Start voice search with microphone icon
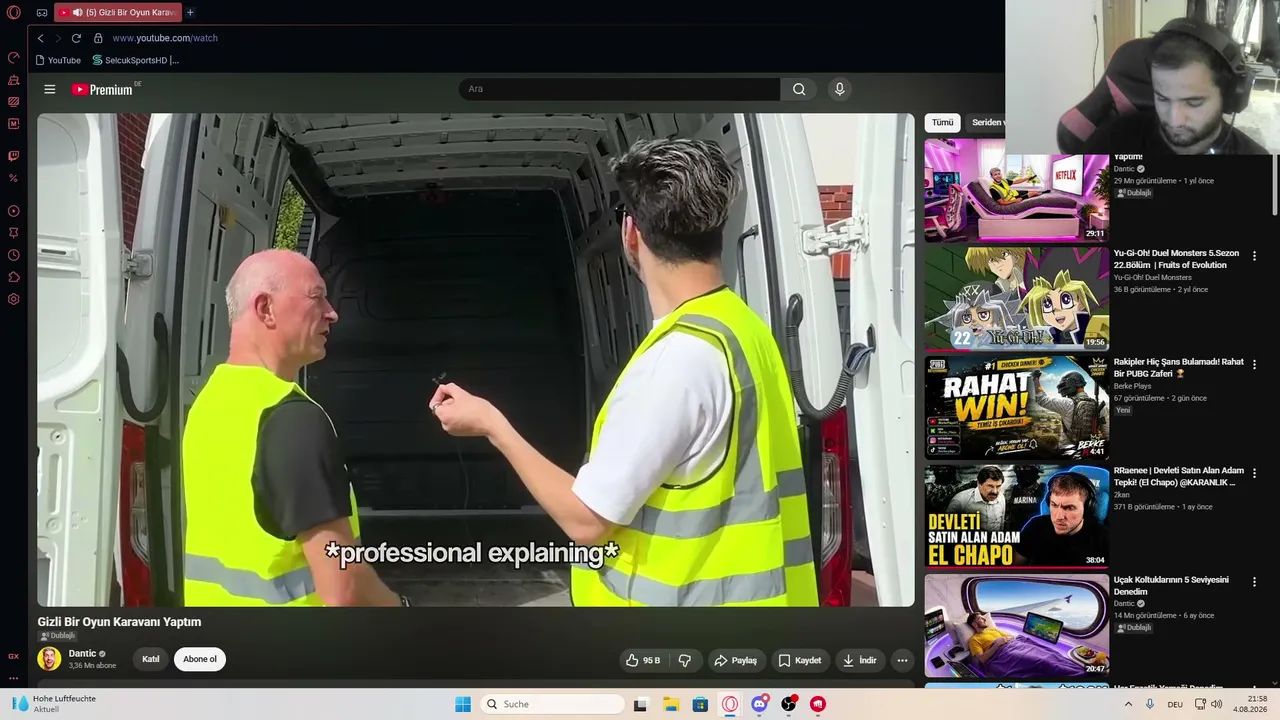The width and height of the screenshot is (1280, 720). pyautogui.click(x=839, y=89)
